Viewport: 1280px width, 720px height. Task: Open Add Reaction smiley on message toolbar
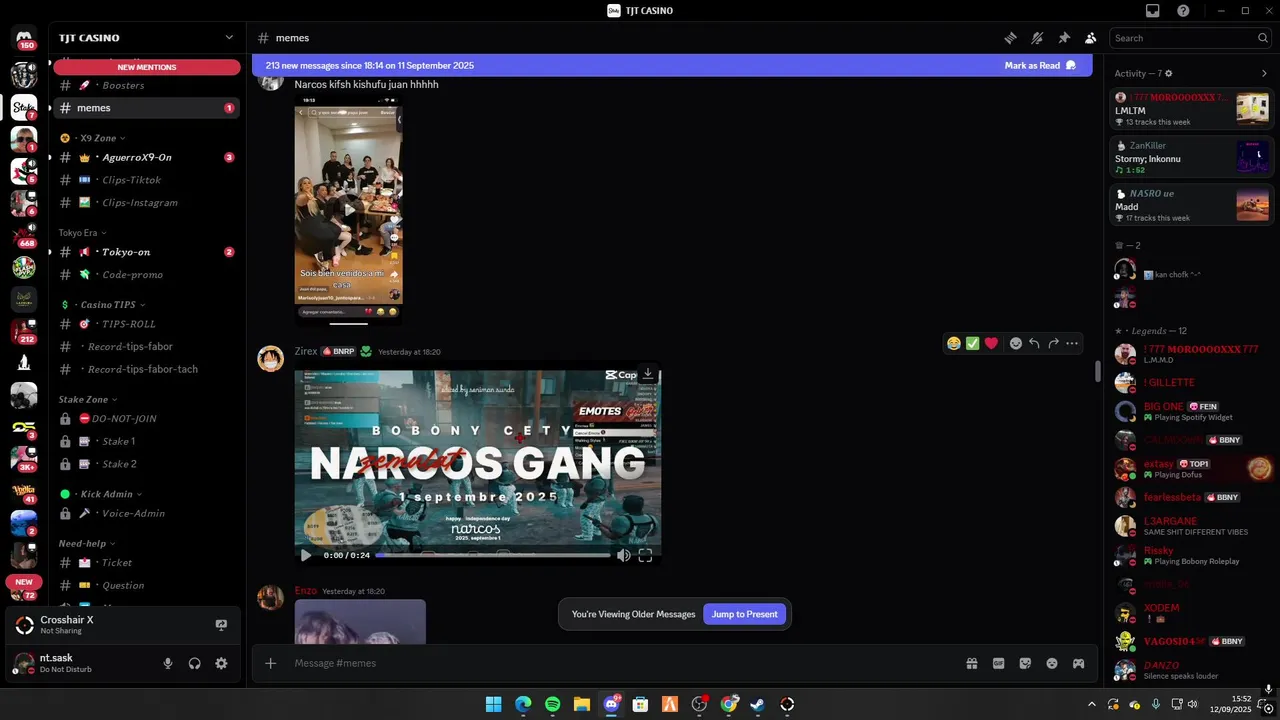pyautogui.click(x=1016, y=343)
